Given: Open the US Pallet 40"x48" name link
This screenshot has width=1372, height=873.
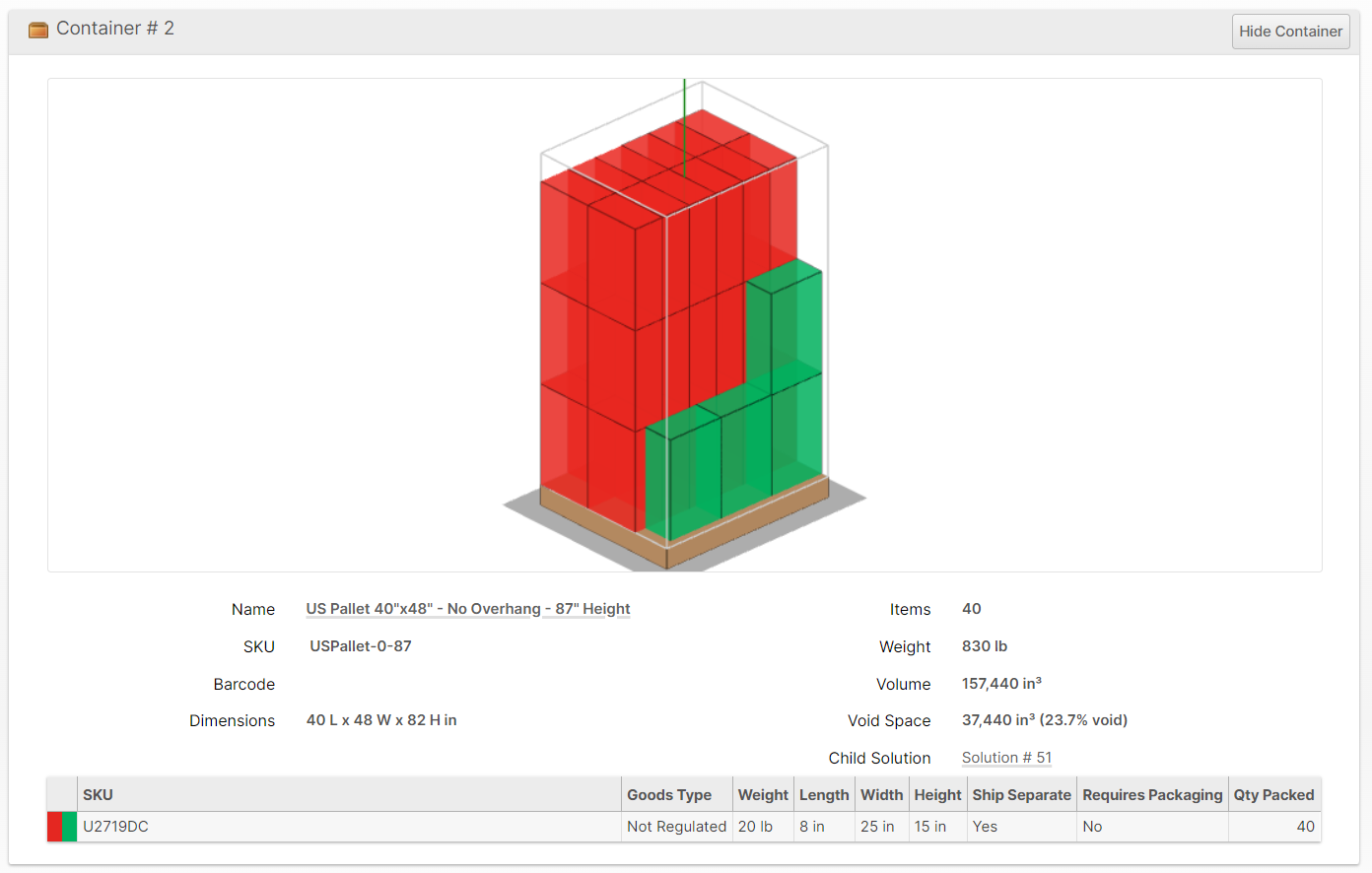Looking at the screenshot, I should click(467, 609).
